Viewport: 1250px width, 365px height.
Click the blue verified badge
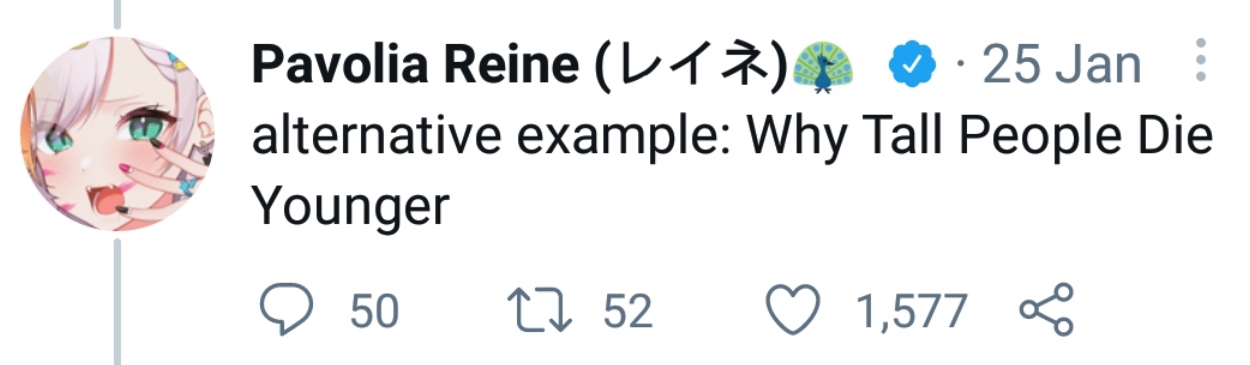[912, 66]
